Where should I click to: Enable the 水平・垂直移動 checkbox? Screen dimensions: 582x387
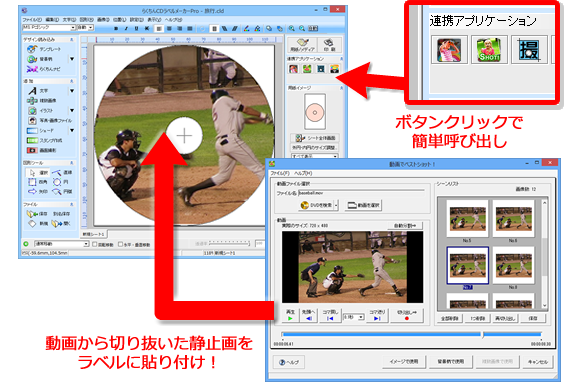pos(120,244)
